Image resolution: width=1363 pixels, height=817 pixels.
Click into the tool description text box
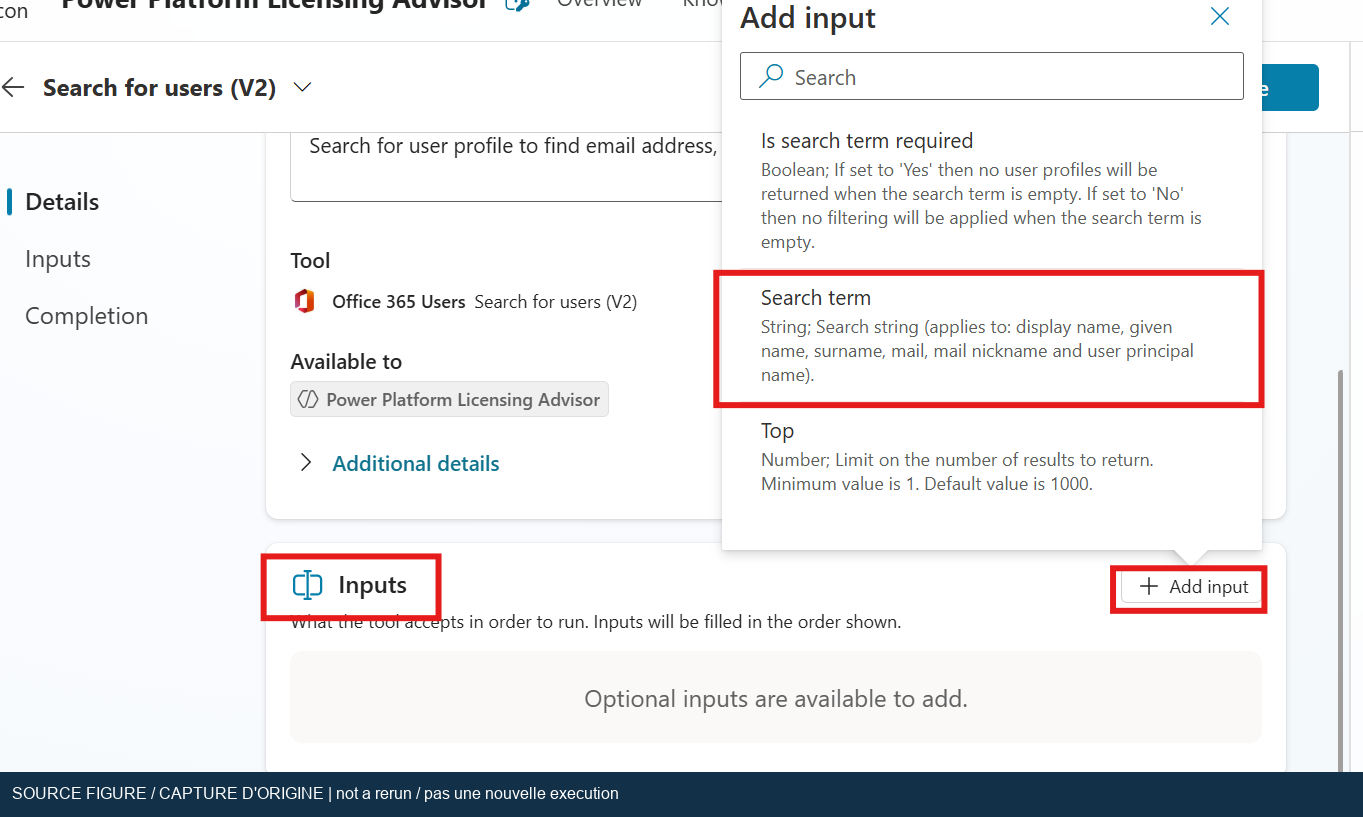pos(505,165)
